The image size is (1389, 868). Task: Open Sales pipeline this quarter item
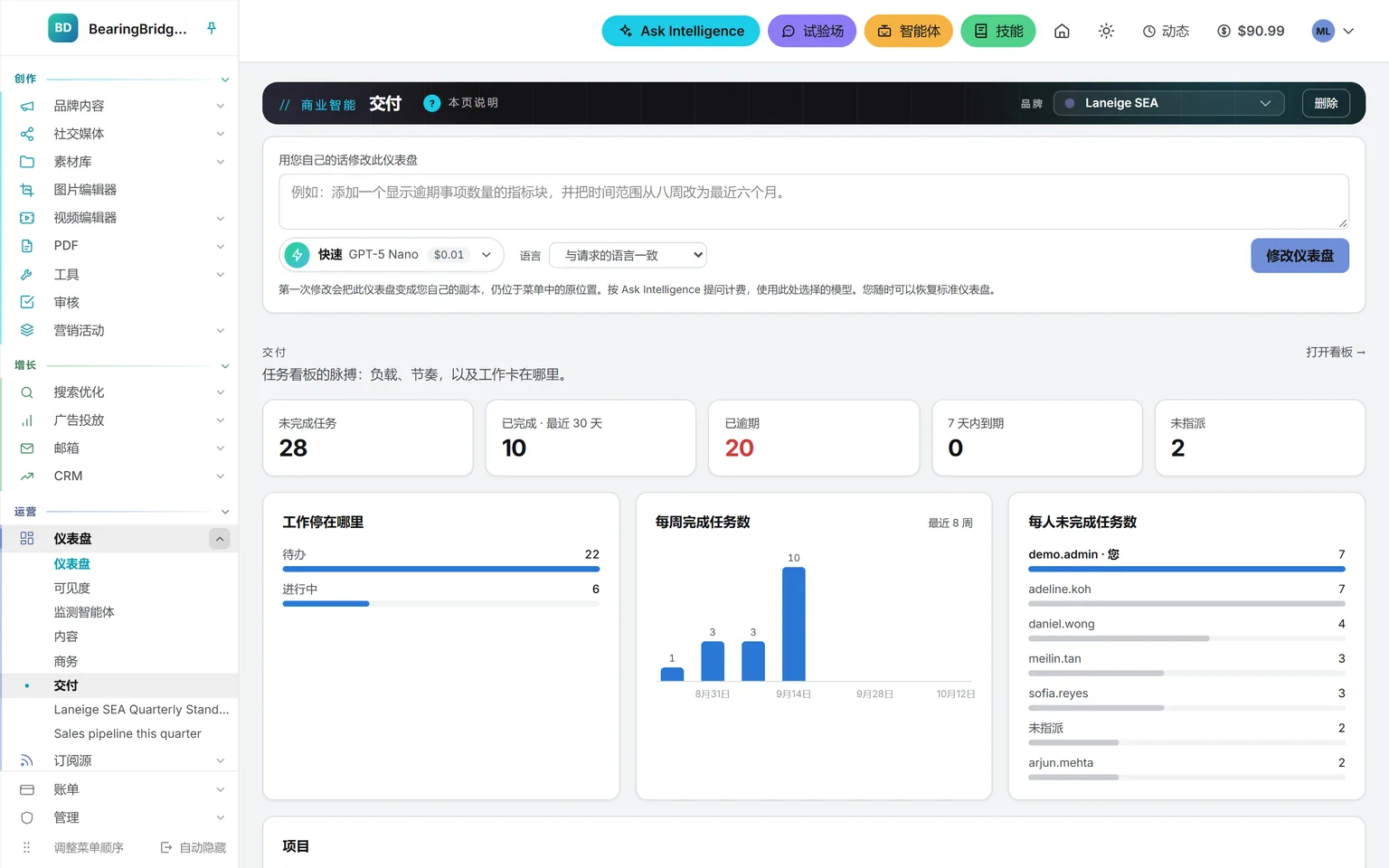coord(128,733)
